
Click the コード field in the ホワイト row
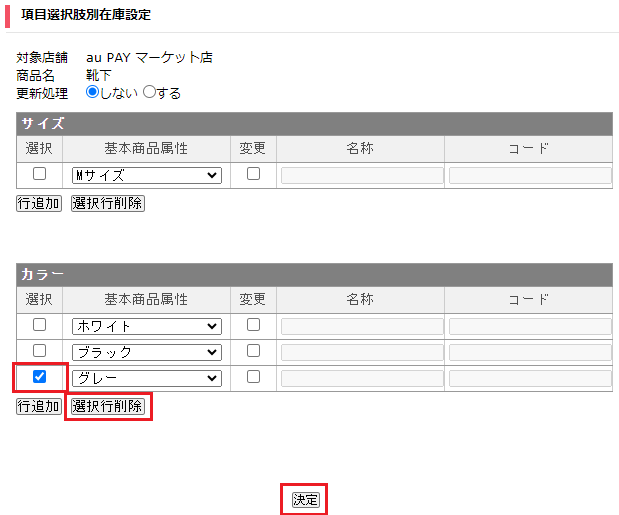(x=530, y=327)
